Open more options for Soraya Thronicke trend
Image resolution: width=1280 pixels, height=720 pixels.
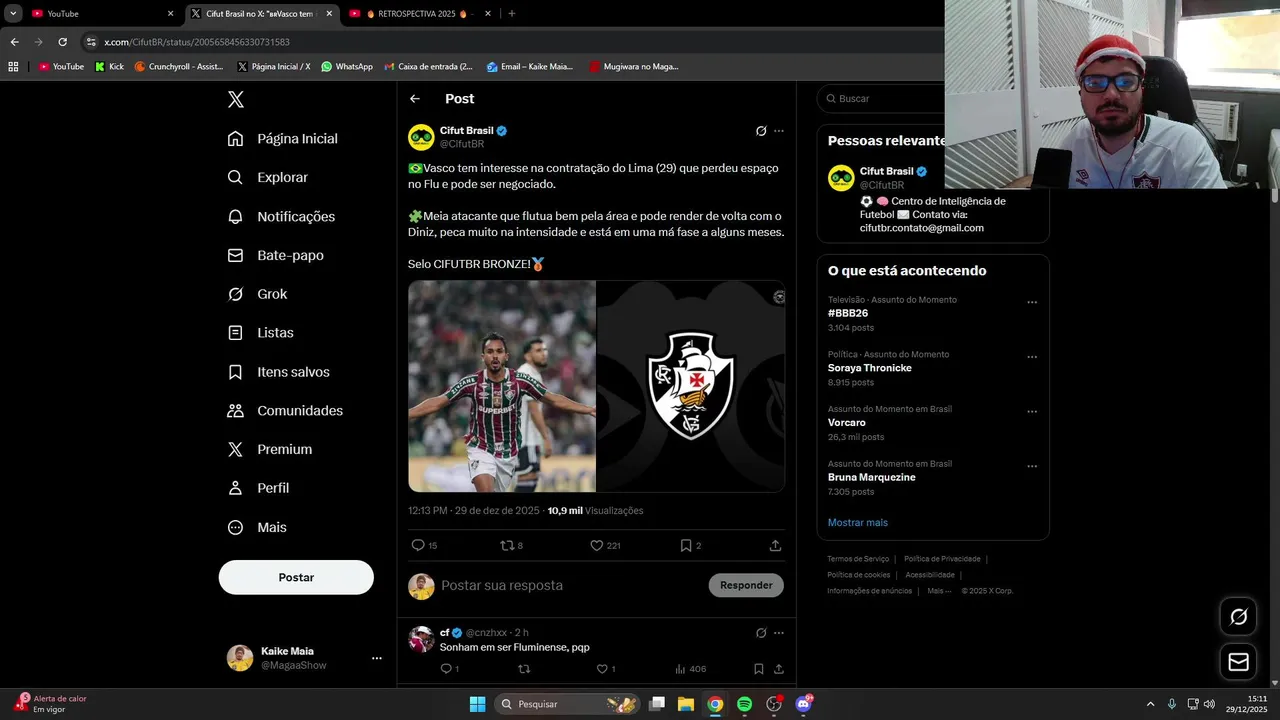click(x=1032, y=357)
